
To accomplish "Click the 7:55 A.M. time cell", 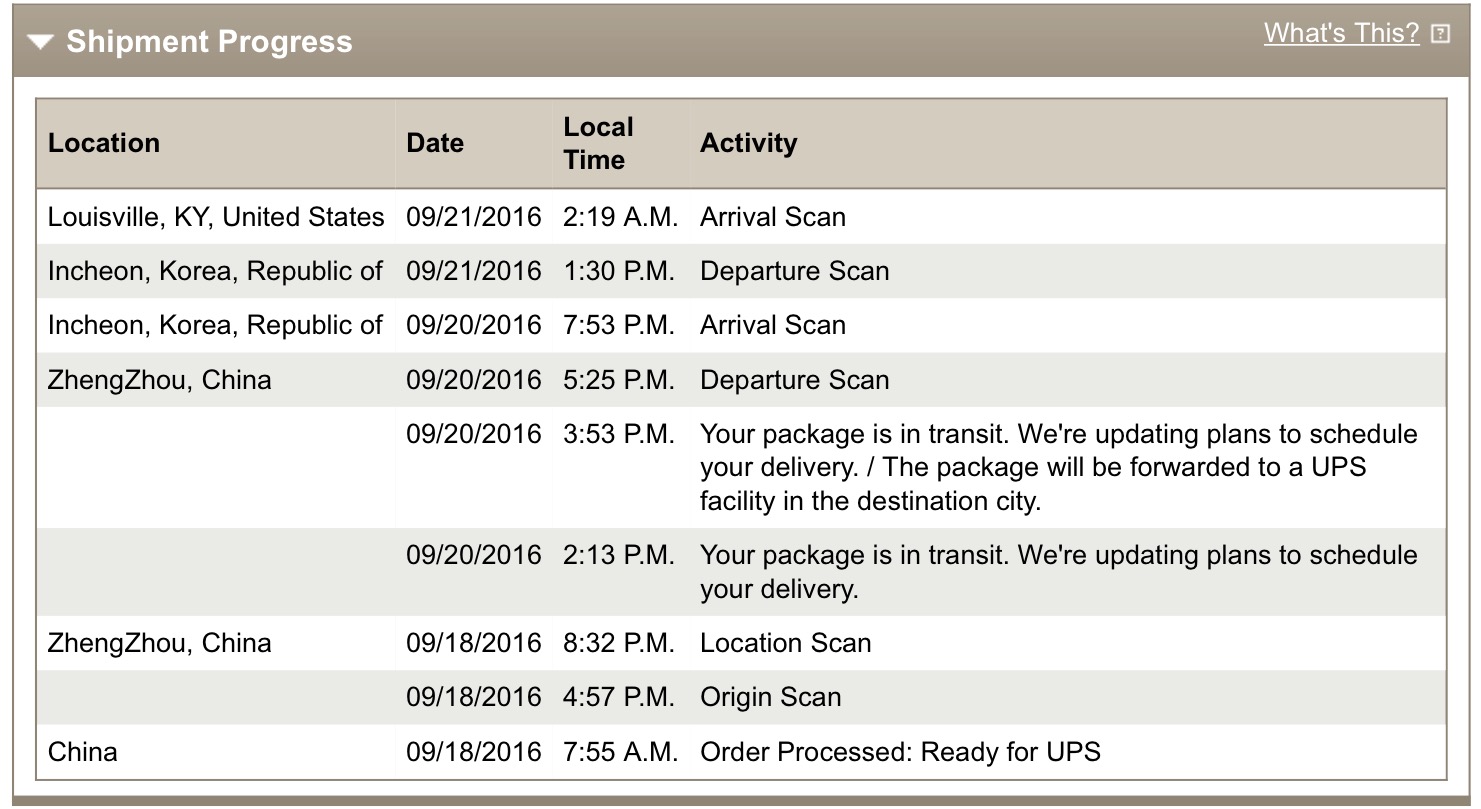I will [x=620, y=751].
